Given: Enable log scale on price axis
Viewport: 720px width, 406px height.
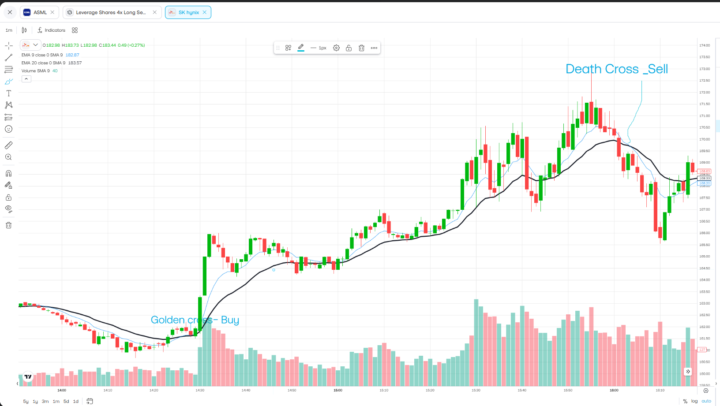Looking at the screenshot, I should (695, 401).
